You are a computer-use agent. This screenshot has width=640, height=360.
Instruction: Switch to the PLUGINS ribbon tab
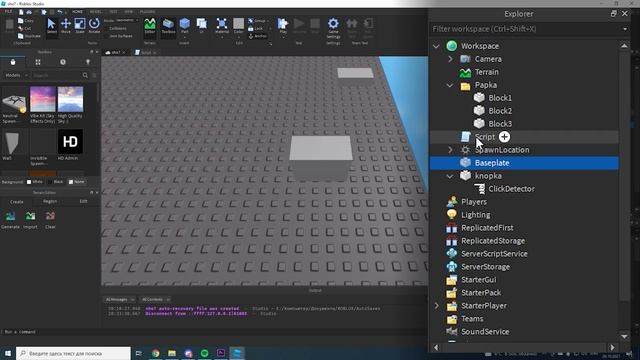pos(147,12)
